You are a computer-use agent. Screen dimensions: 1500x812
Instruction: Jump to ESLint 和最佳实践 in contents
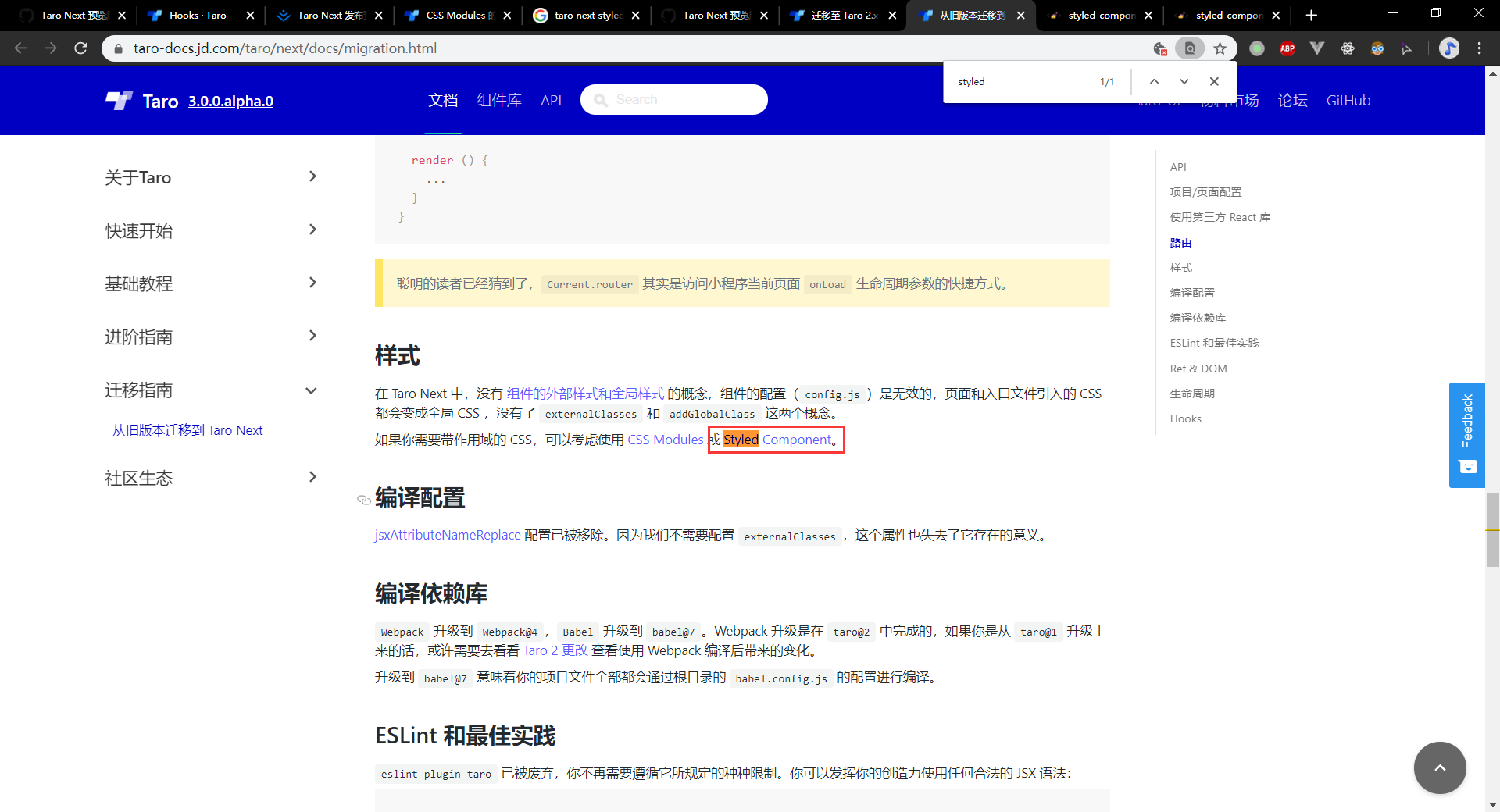(x=1214, y=343)
